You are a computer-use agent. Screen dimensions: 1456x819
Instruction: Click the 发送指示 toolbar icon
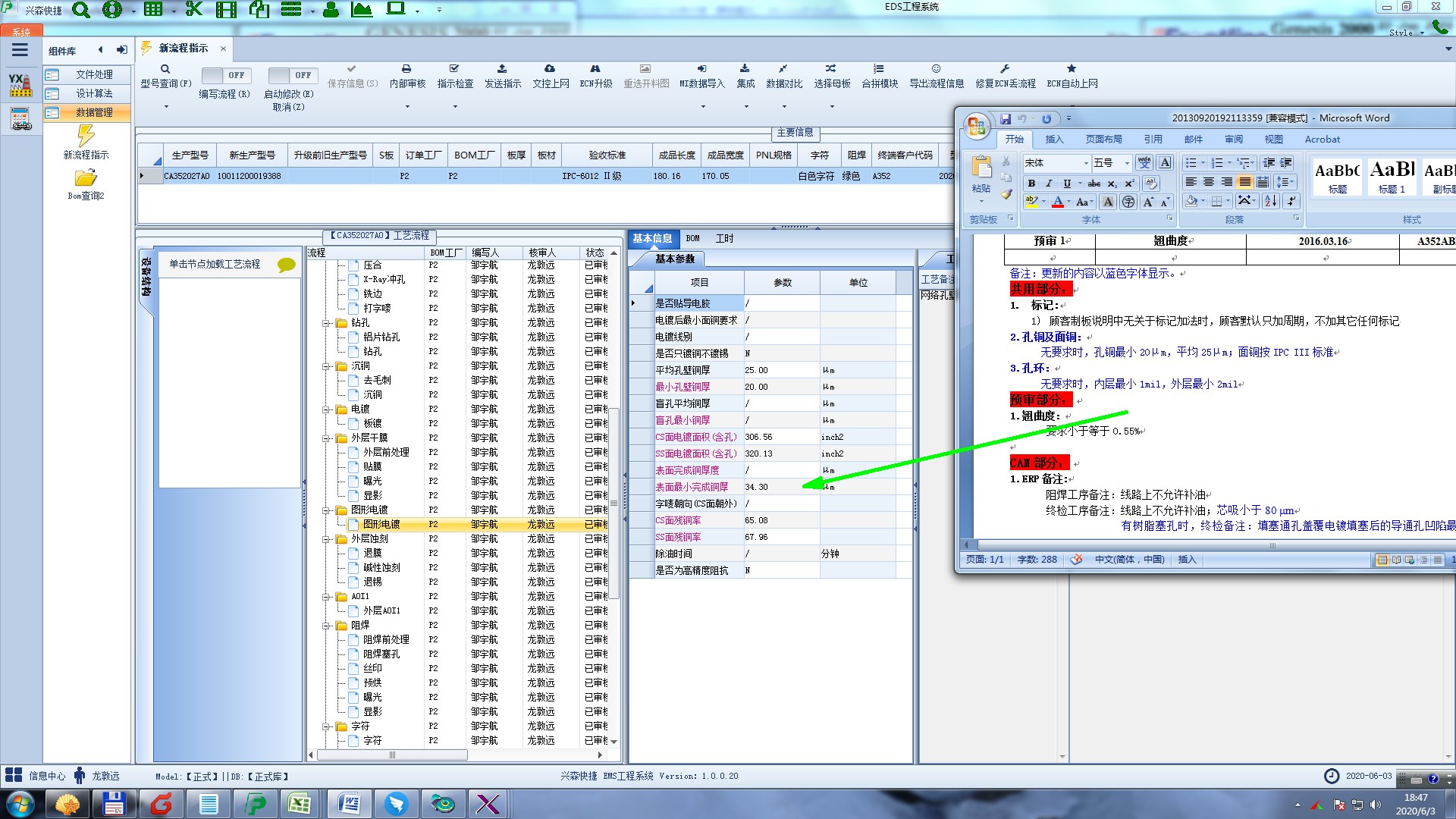click(502, 69)
